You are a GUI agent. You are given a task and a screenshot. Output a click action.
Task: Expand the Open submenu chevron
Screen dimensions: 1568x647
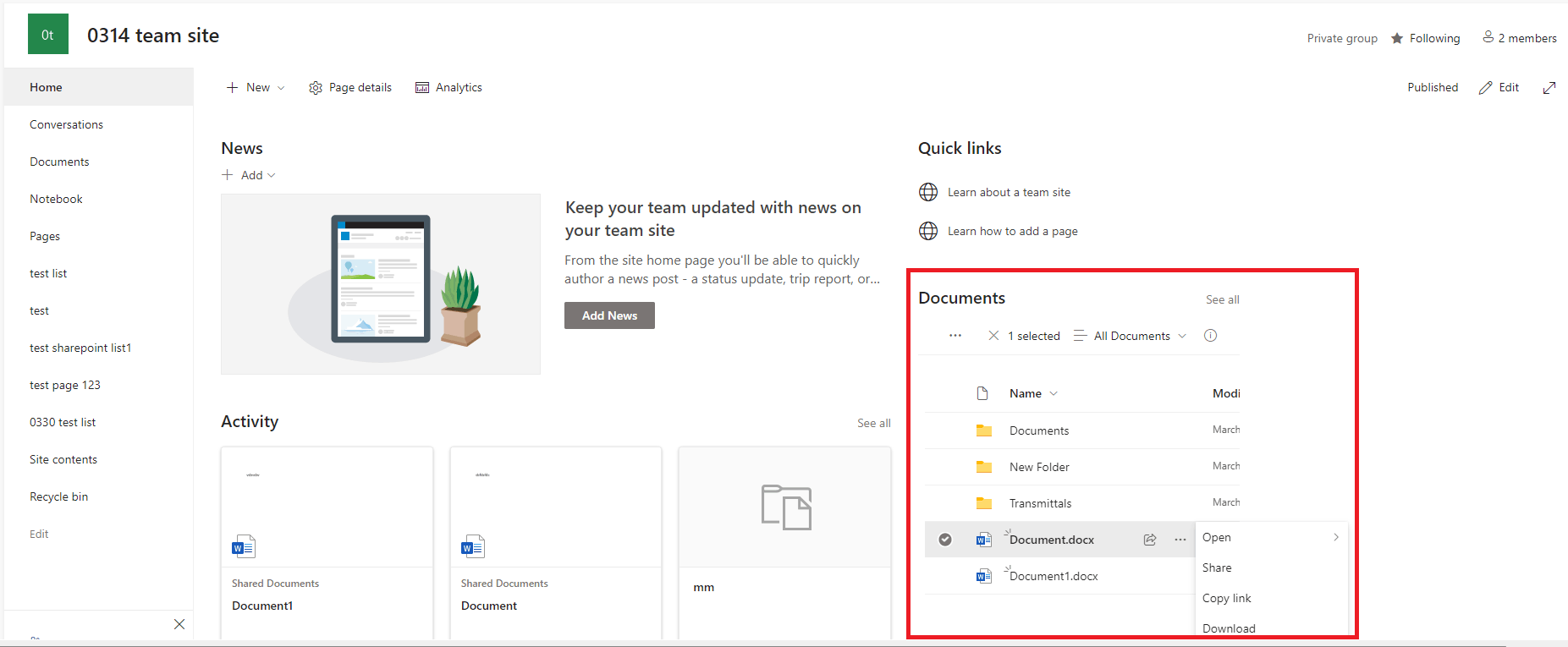(1336, 537)
